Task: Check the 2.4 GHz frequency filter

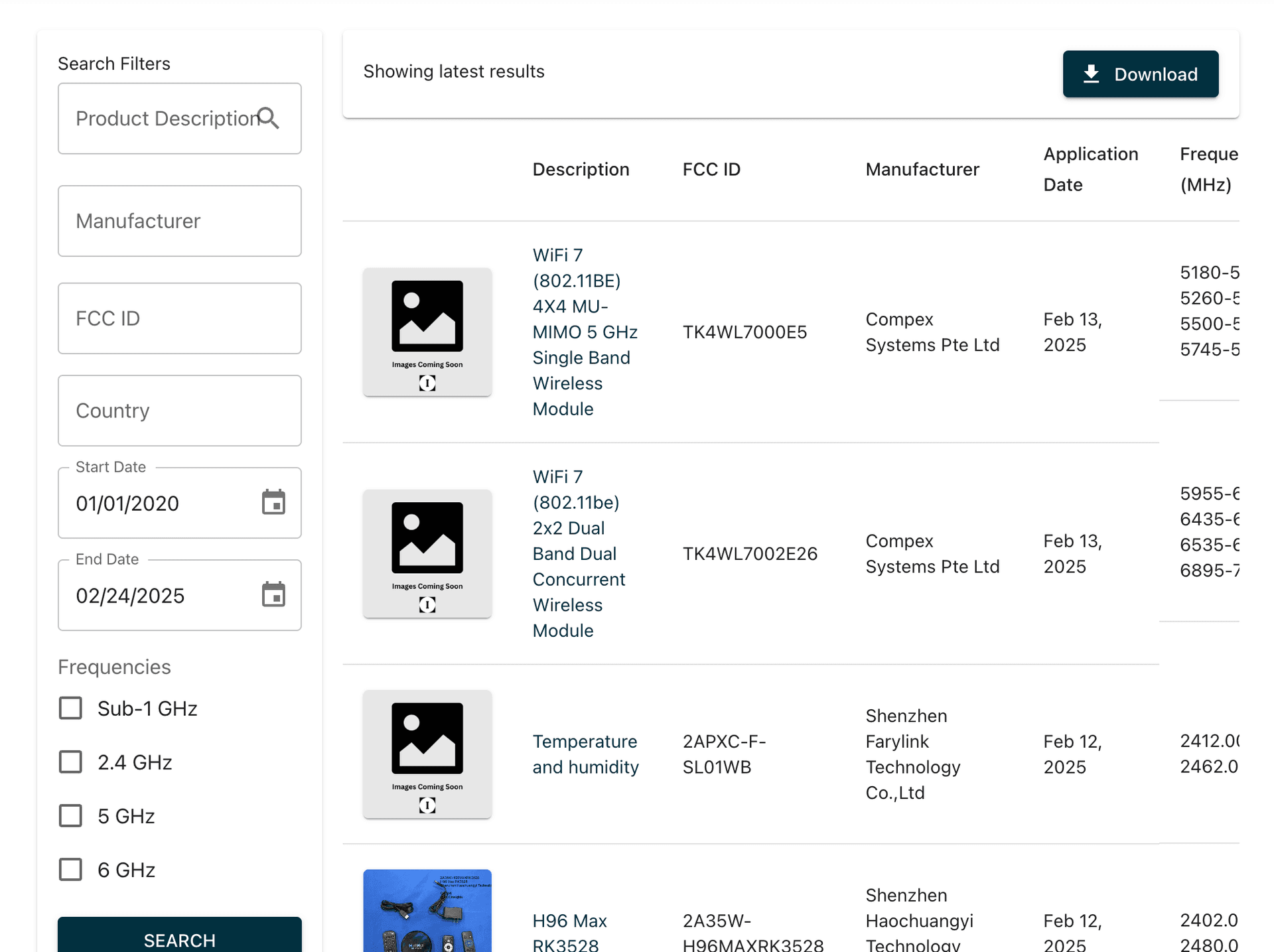Action: point(71,762)
